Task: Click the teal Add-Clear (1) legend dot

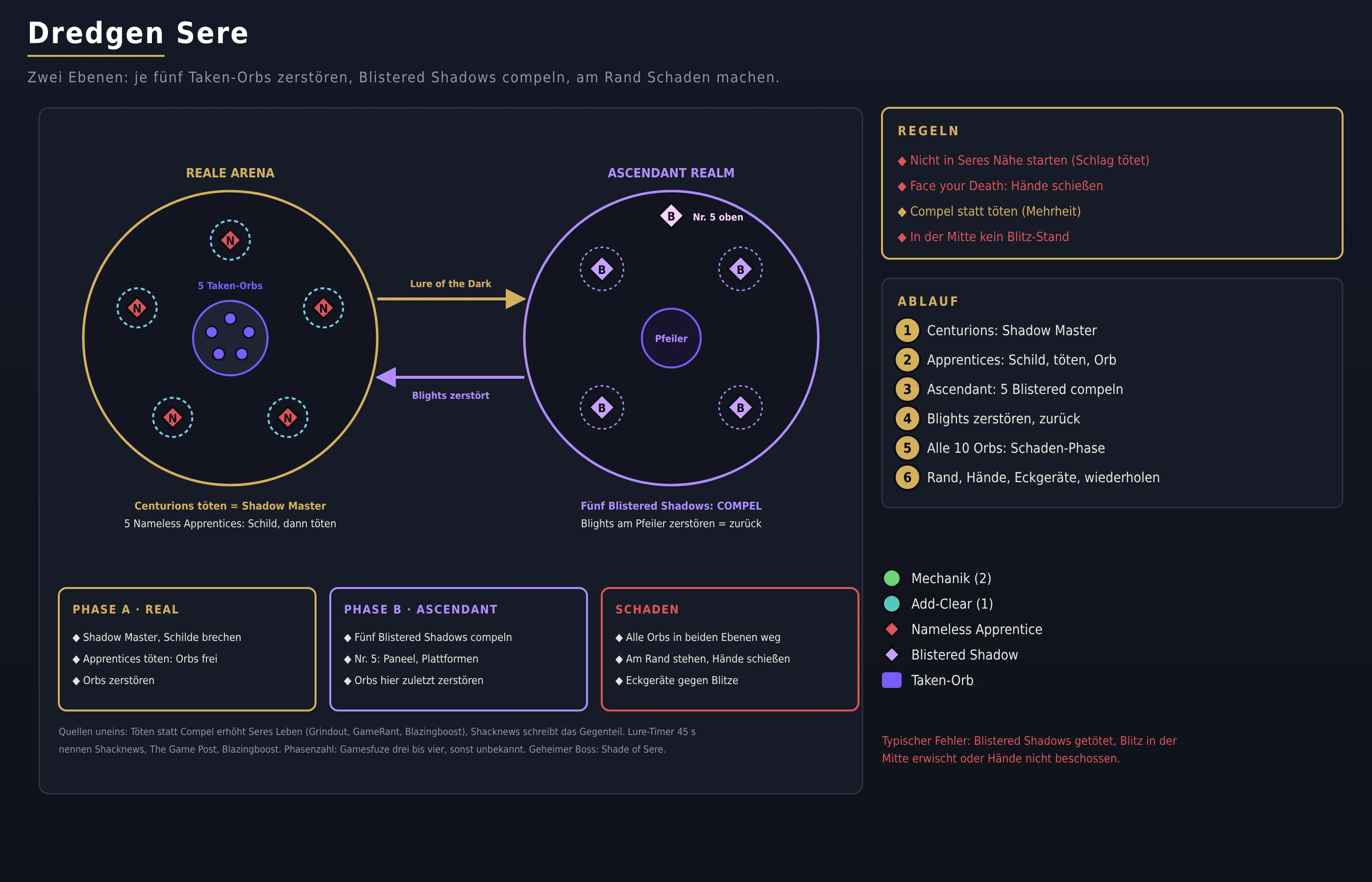Action: coord(892,604)
